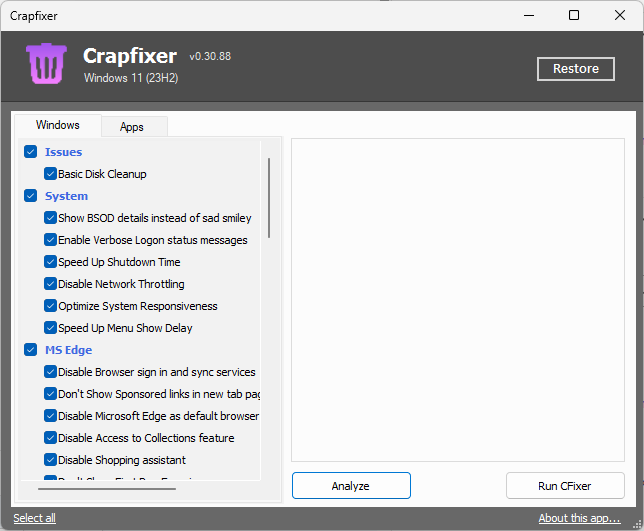
Task: Uncheck Disable Access to Collections feature
Action: 50,438
